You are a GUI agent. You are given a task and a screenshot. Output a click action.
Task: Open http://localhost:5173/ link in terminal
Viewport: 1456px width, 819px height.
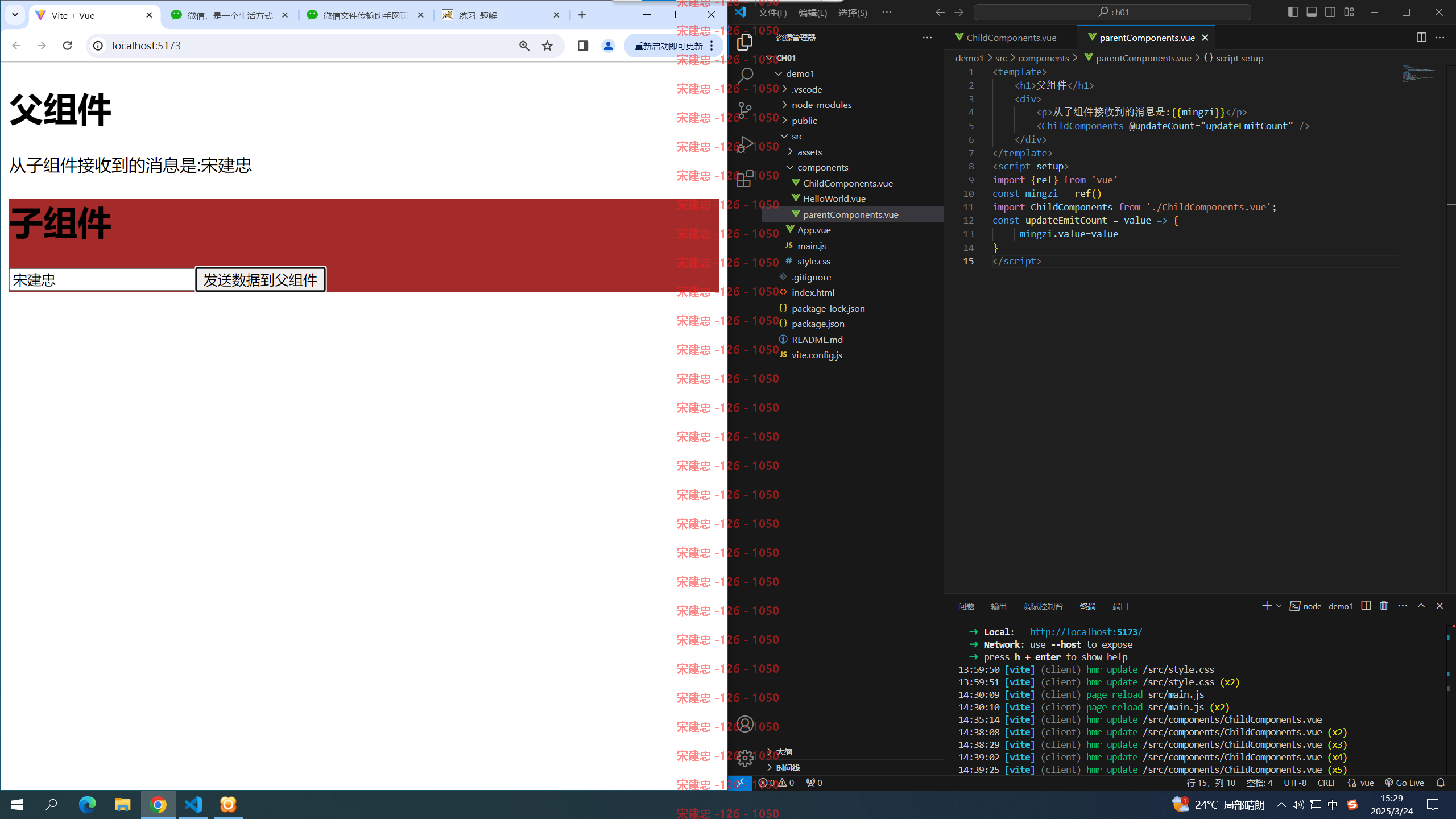click(x=1086, y=632)
